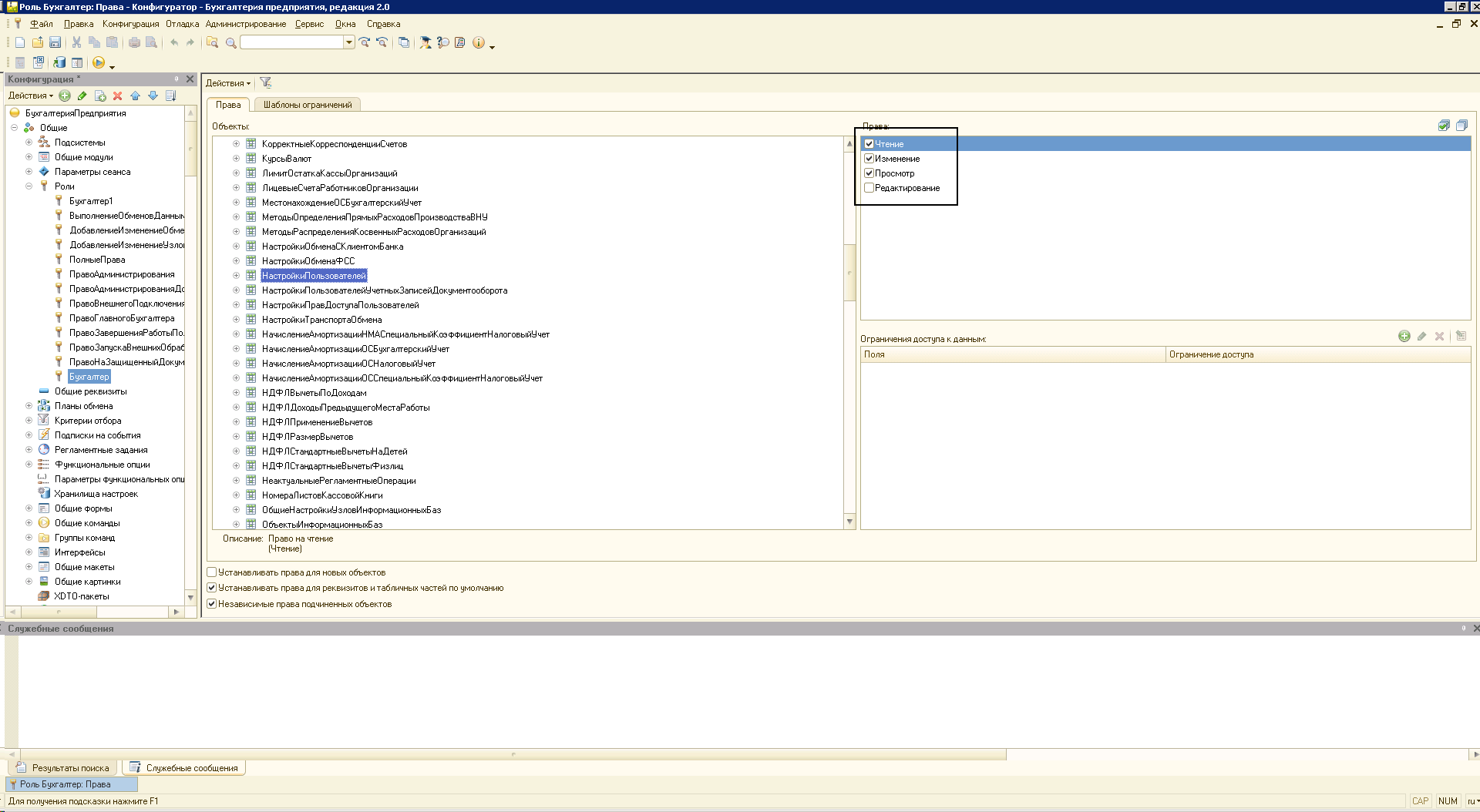Enable the Редактирование right
Viewport: 1480px width, 812px height.
[869, 188]
